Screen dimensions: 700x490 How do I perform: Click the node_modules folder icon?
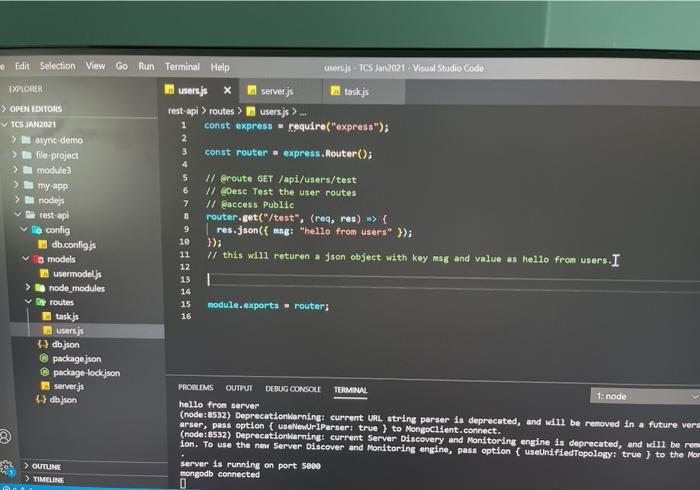40,288
